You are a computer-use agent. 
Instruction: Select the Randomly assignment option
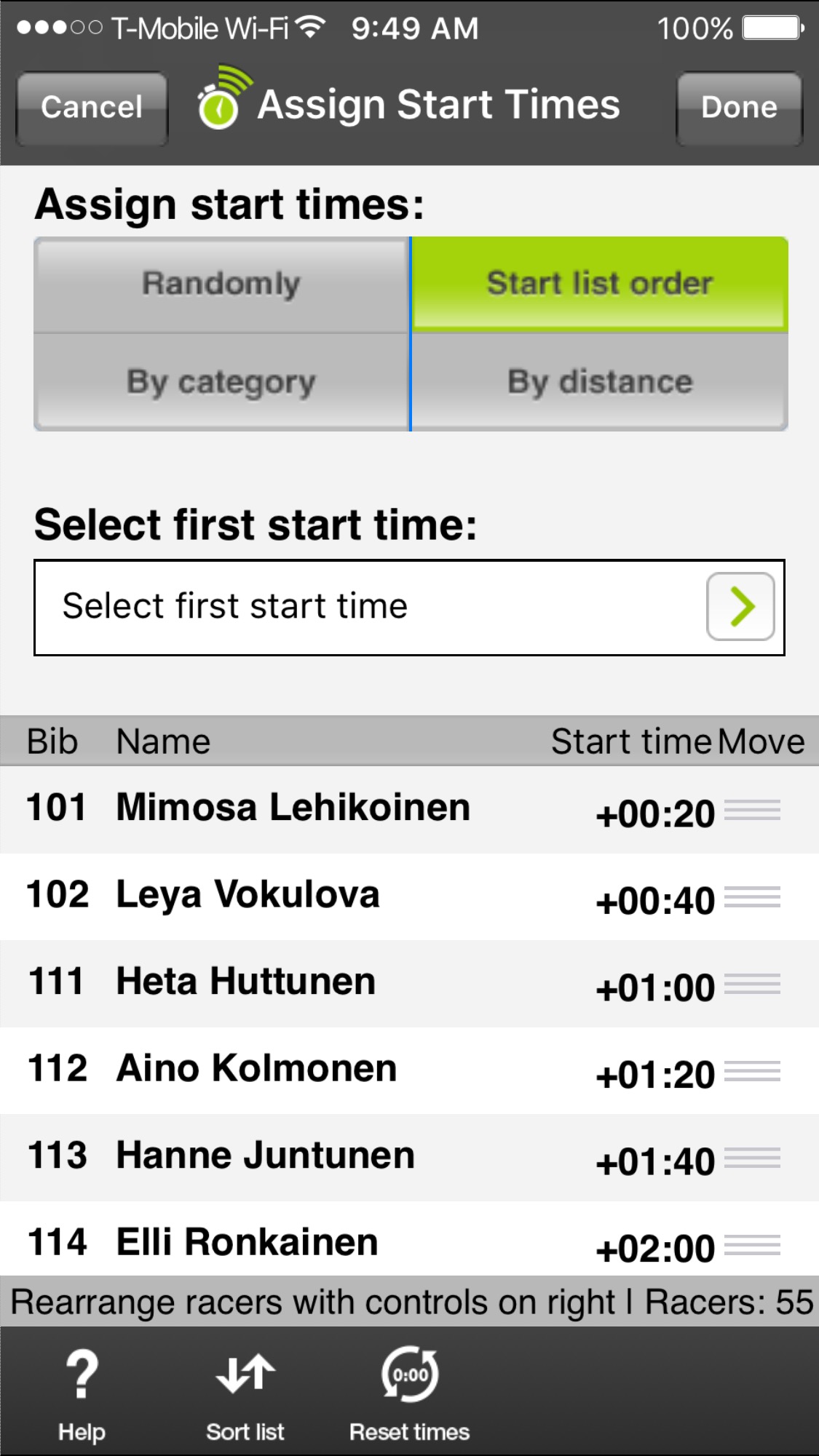point(221,285)
